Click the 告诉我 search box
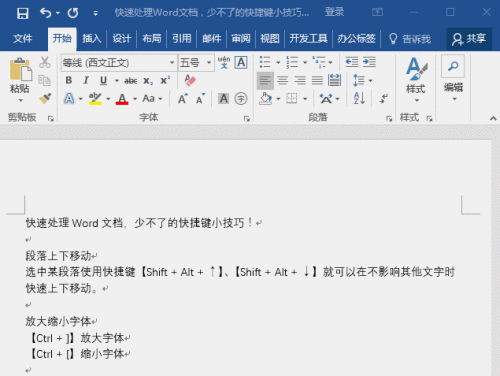The image size is (500, 376). pyautogui.click(x=410, y=39)
